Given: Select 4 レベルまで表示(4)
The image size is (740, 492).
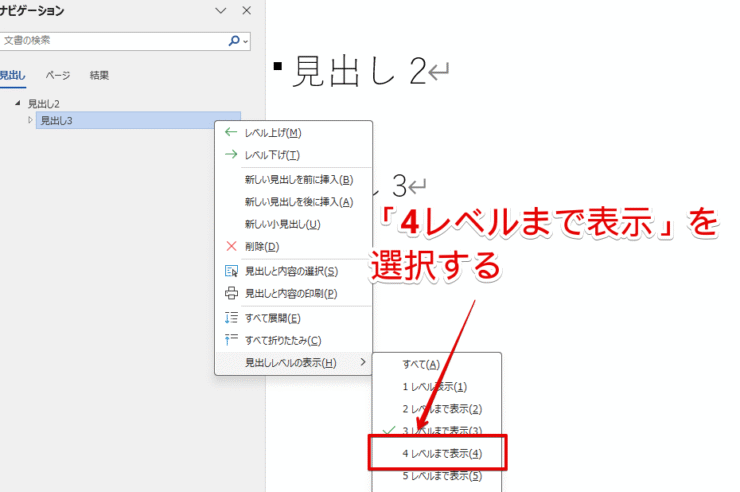Looking at the screenshot, I should (x=437, y=454).
